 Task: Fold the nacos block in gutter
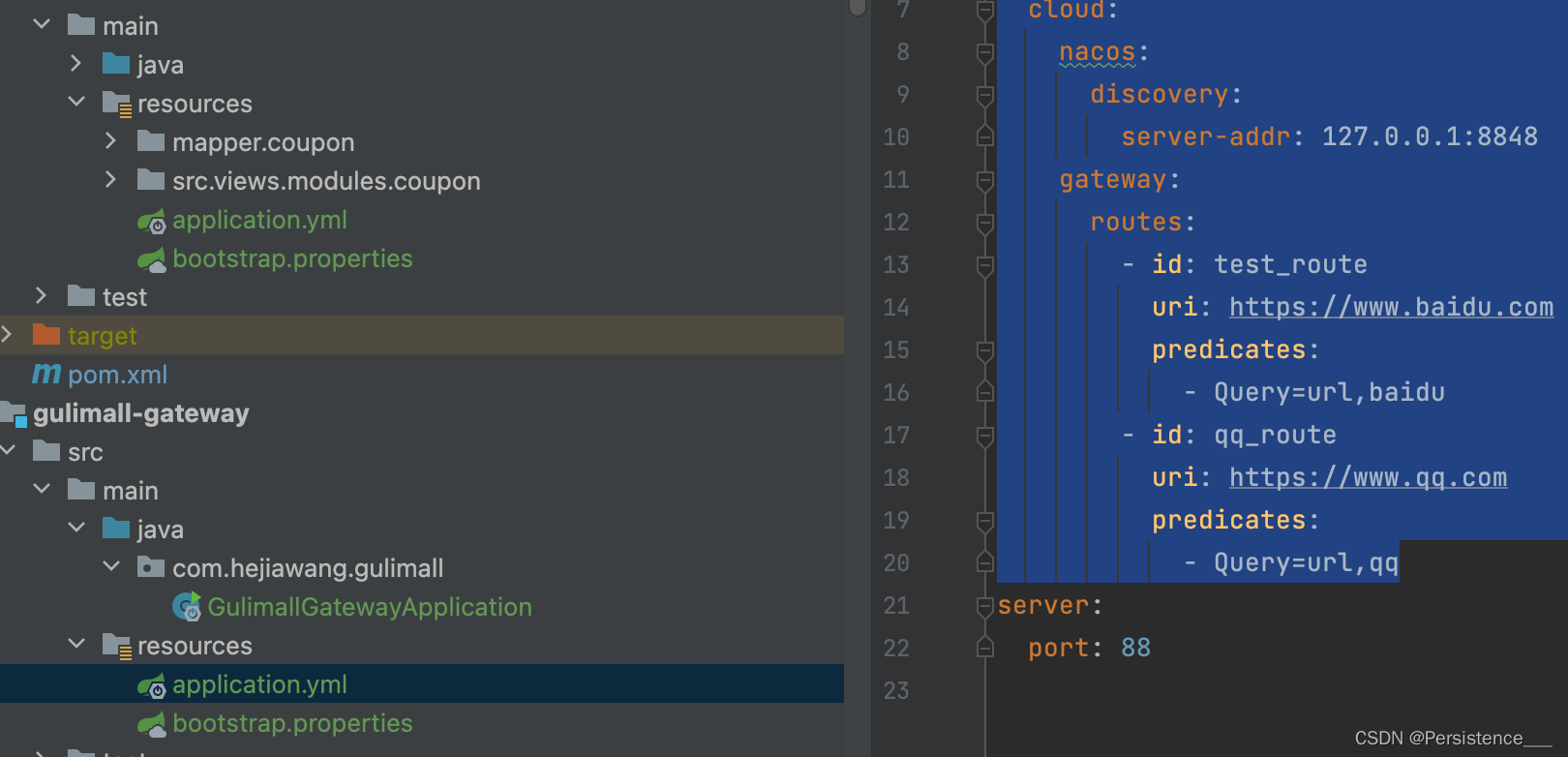pos(985,52)
